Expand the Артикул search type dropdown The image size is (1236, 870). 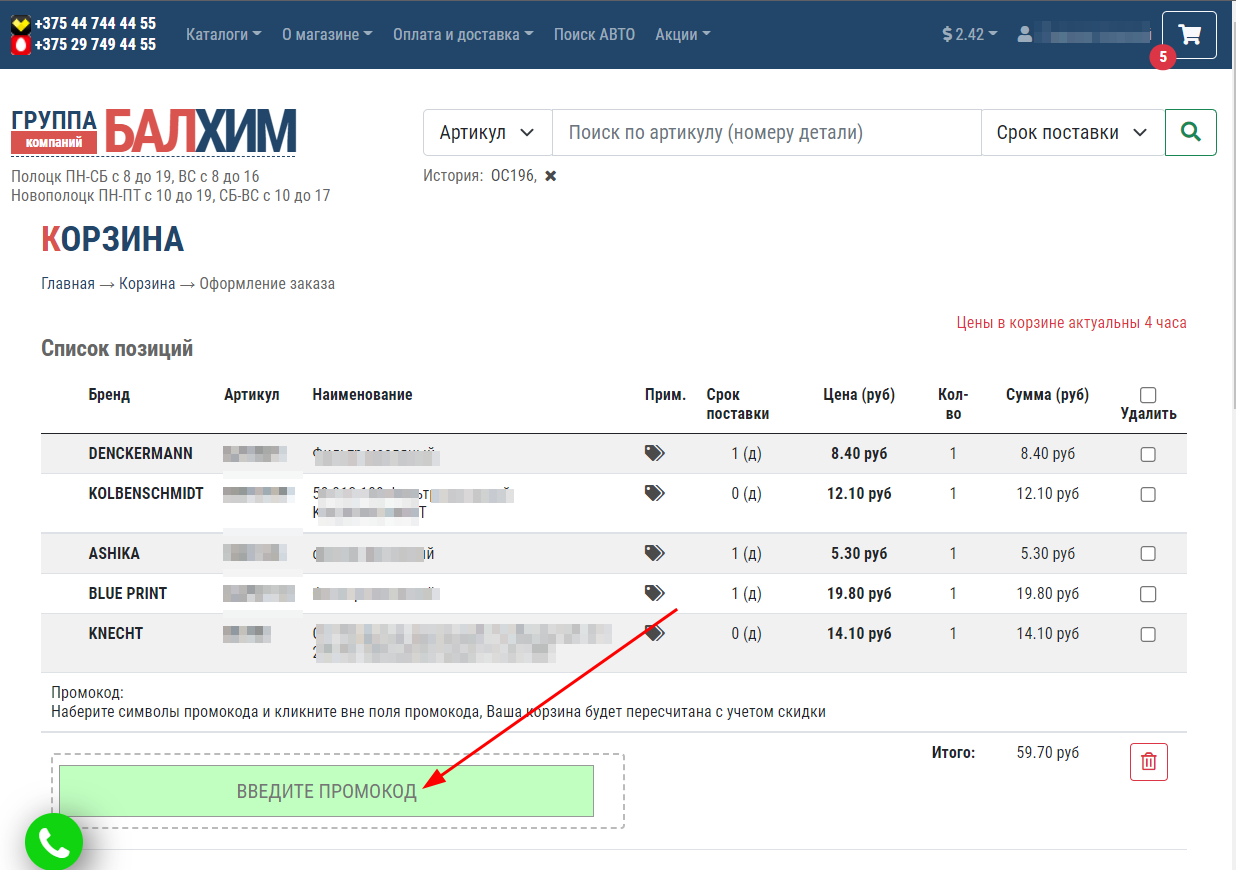487,132
